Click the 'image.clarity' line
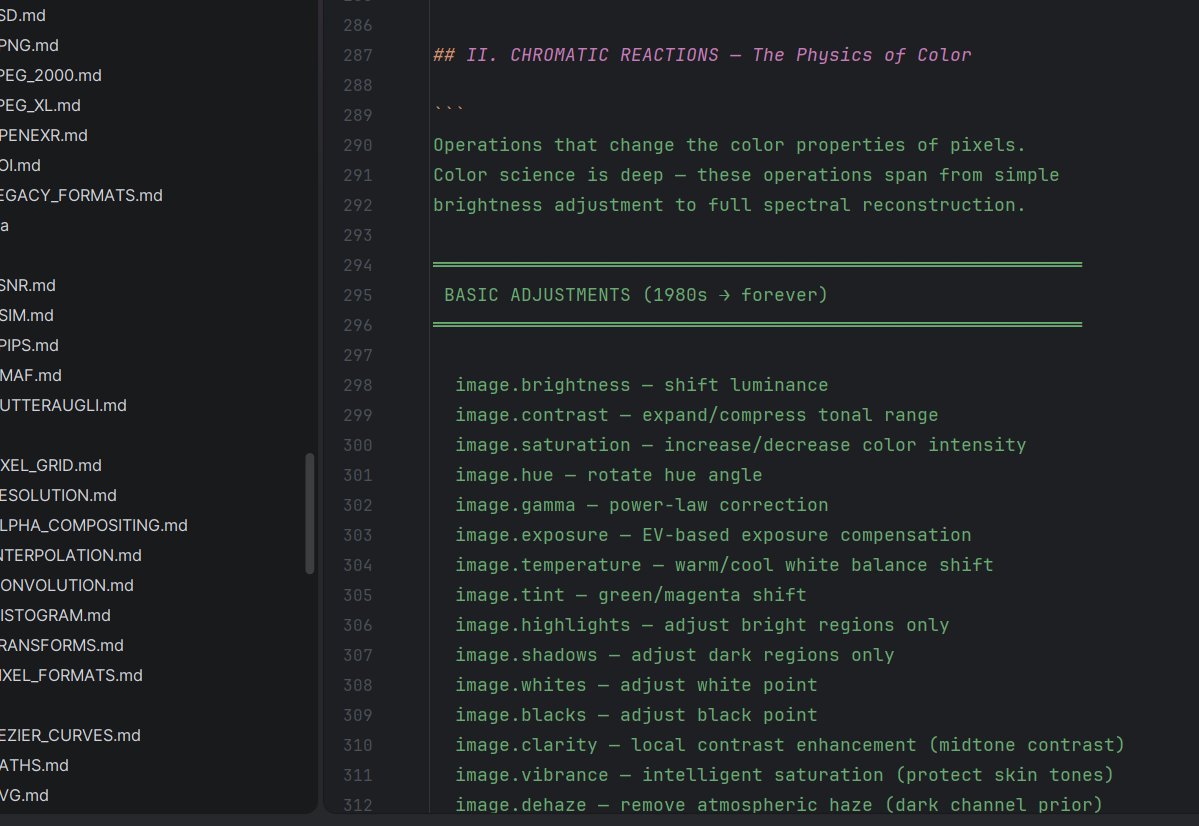This screenshot has width=1199, height=826. 790,745
